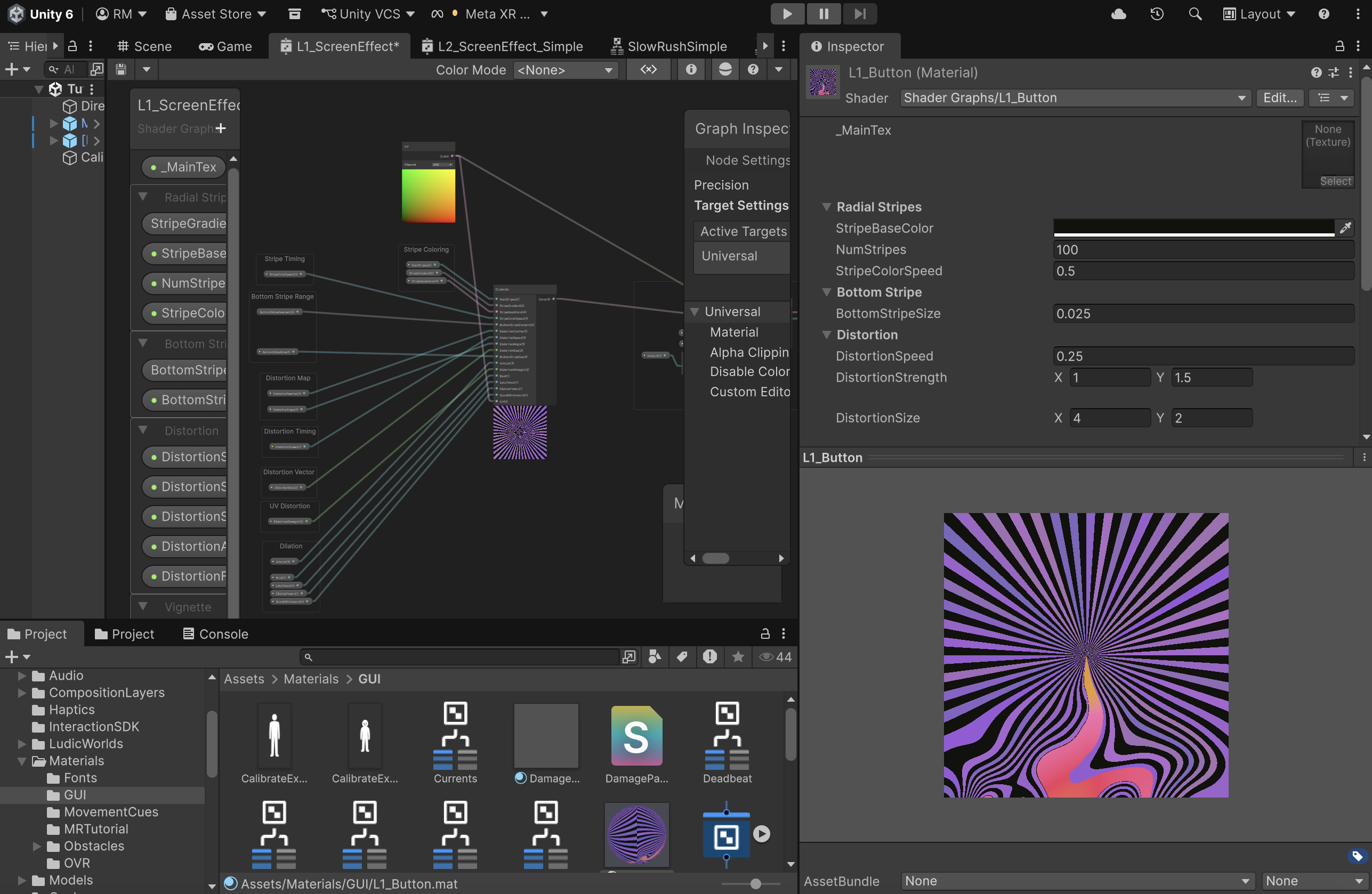Click the Materials breadcrumb link
This screenshot has width=1372, height=894.
point(311,679)
